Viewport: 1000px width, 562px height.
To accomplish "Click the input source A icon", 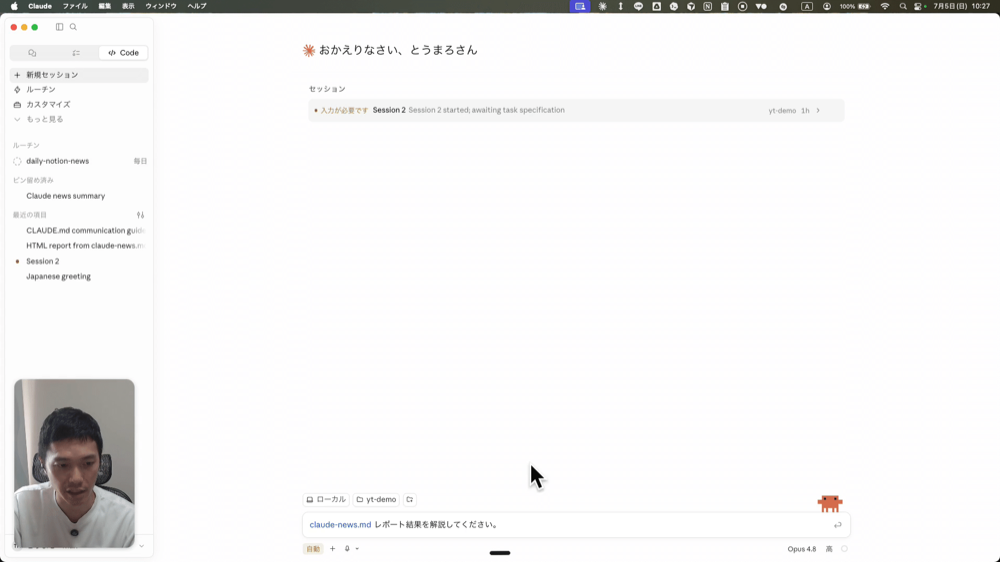I will click(807, 6).
